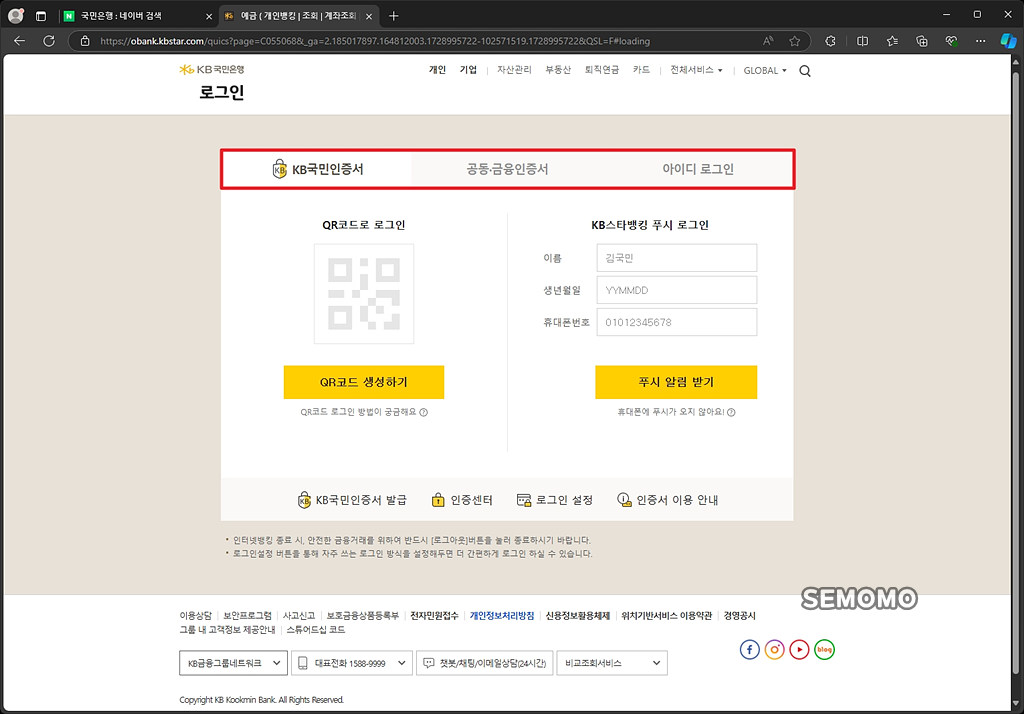Expand the KB금융그룹네트워크 dropdown
Image resolution: width=1024 pixels, height=714 pixels.
pos(233,663)
